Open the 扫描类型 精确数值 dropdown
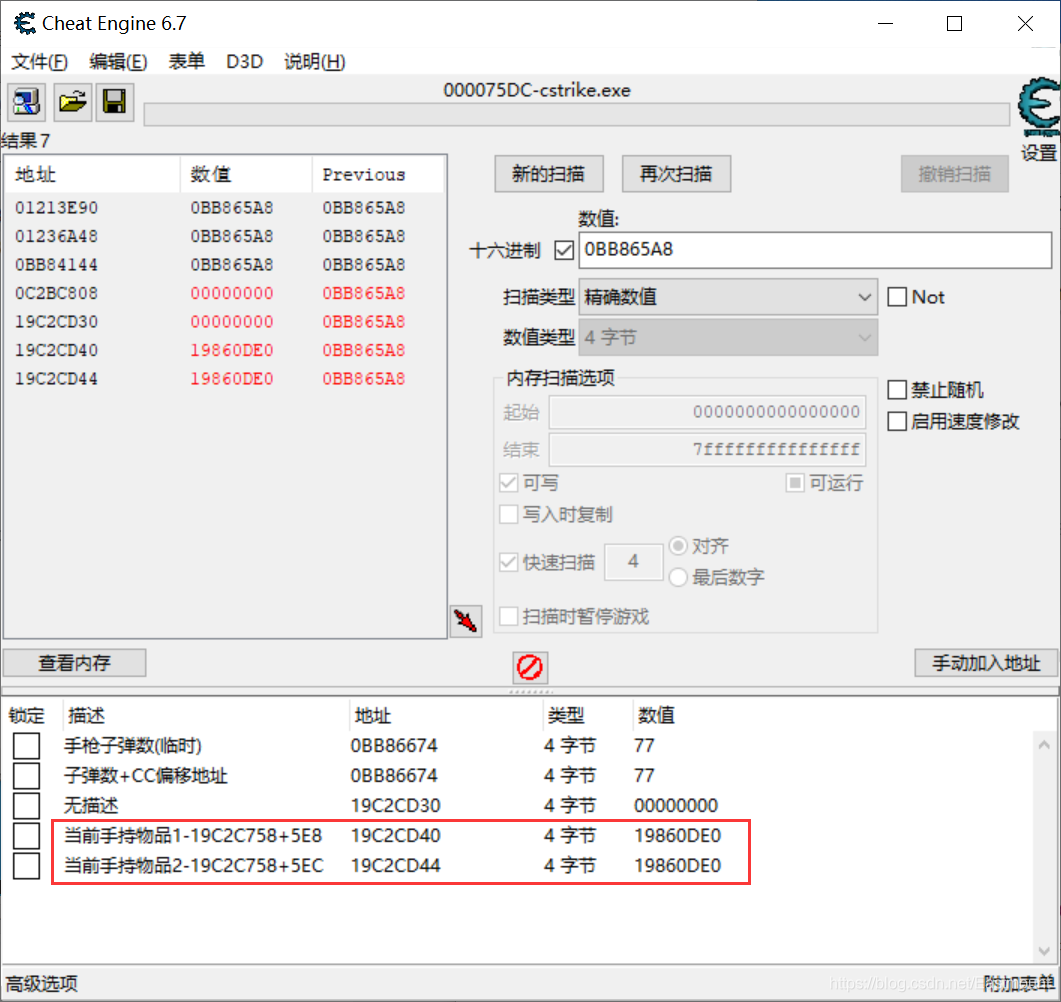 (728, 297)
